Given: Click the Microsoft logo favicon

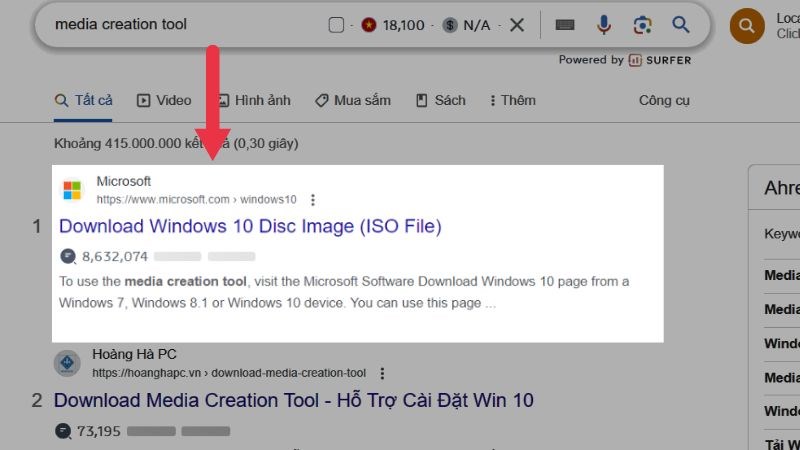Looking at the screenshot, I should [72, 190].
